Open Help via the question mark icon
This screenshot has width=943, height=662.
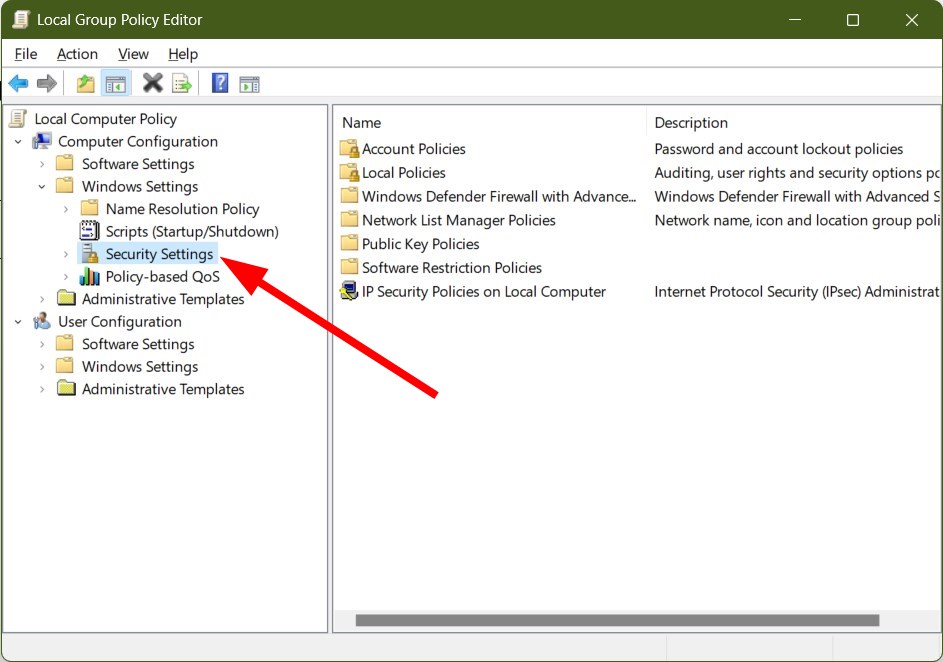pos(219,83)
